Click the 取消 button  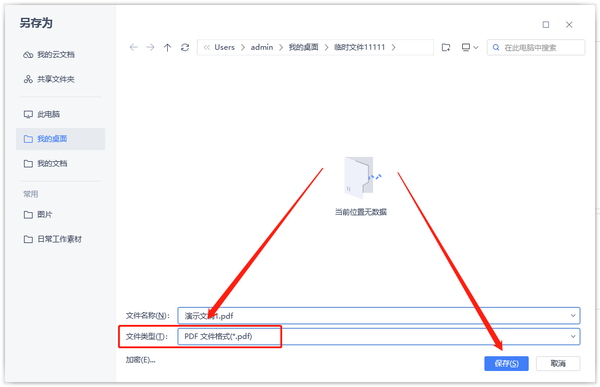point(558,363)
